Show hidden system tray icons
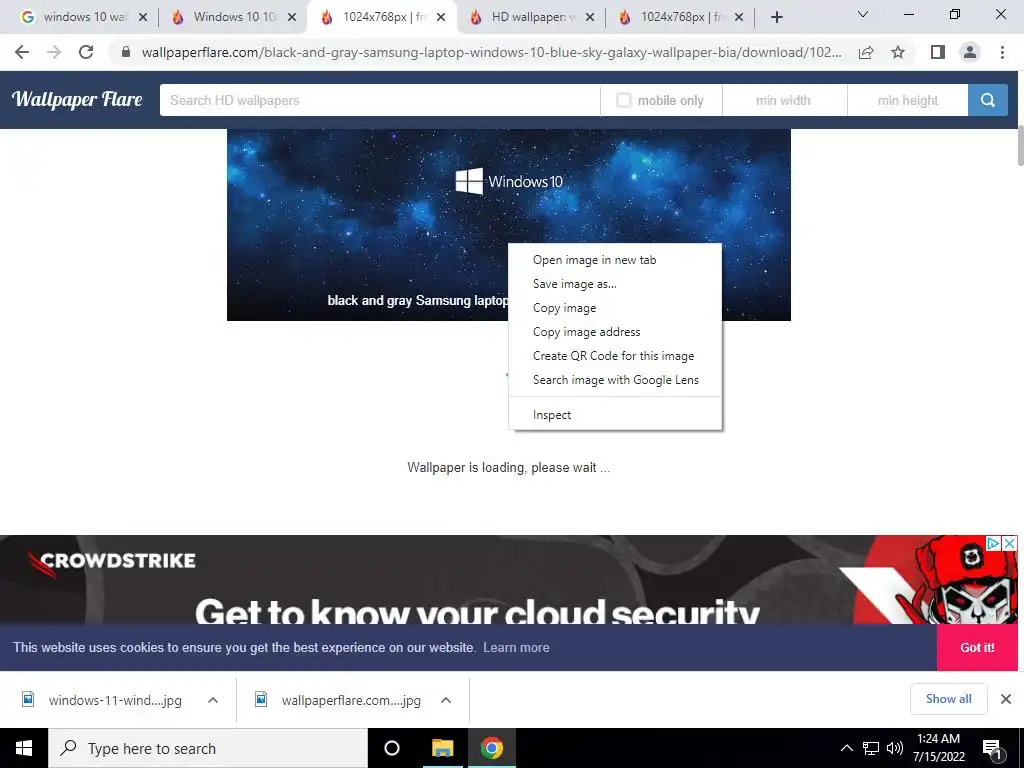The image size is (1024, 768). (x=846, y=748)
